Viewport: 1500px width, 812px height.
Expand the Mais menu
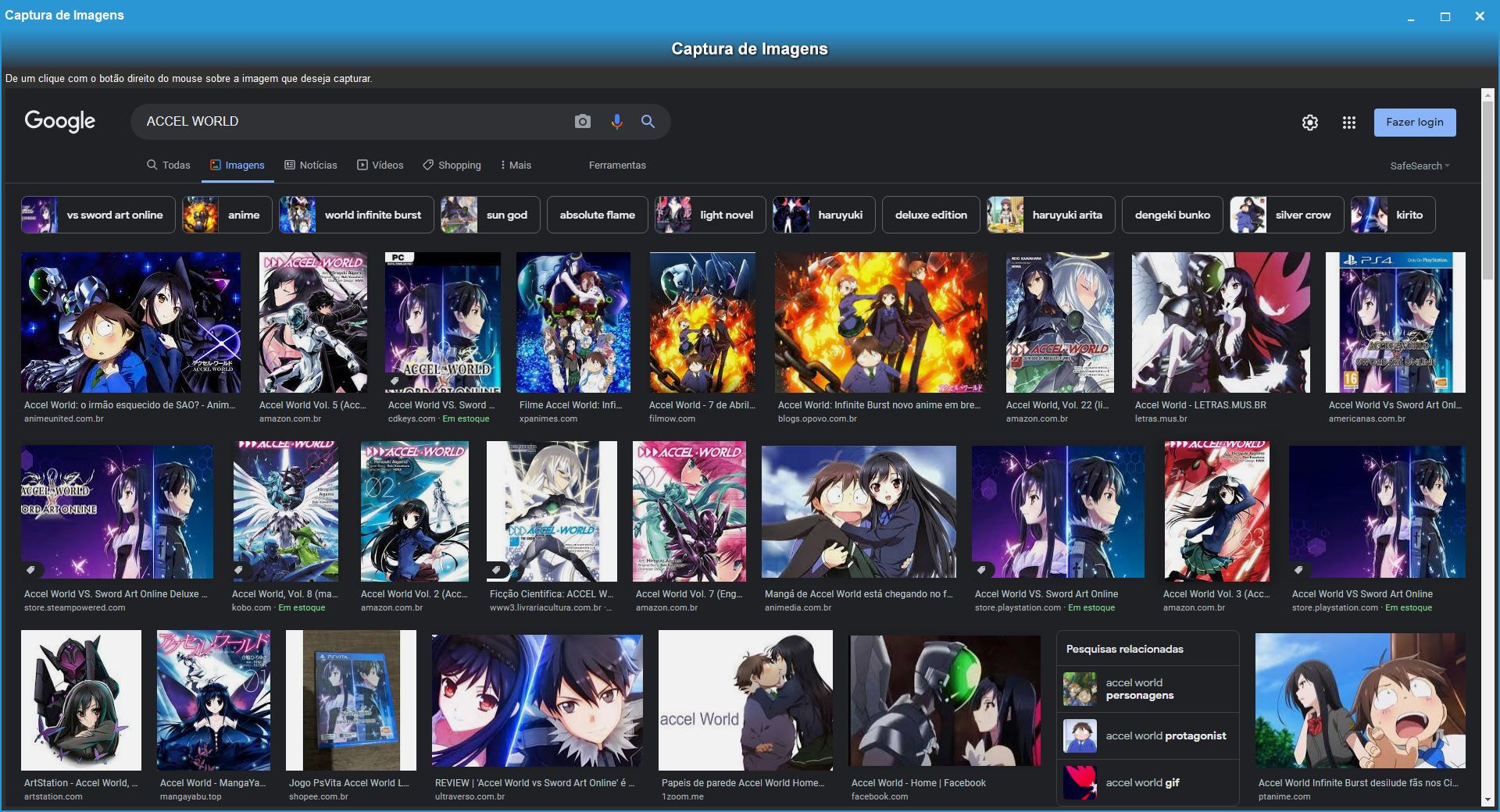[516, 166]
